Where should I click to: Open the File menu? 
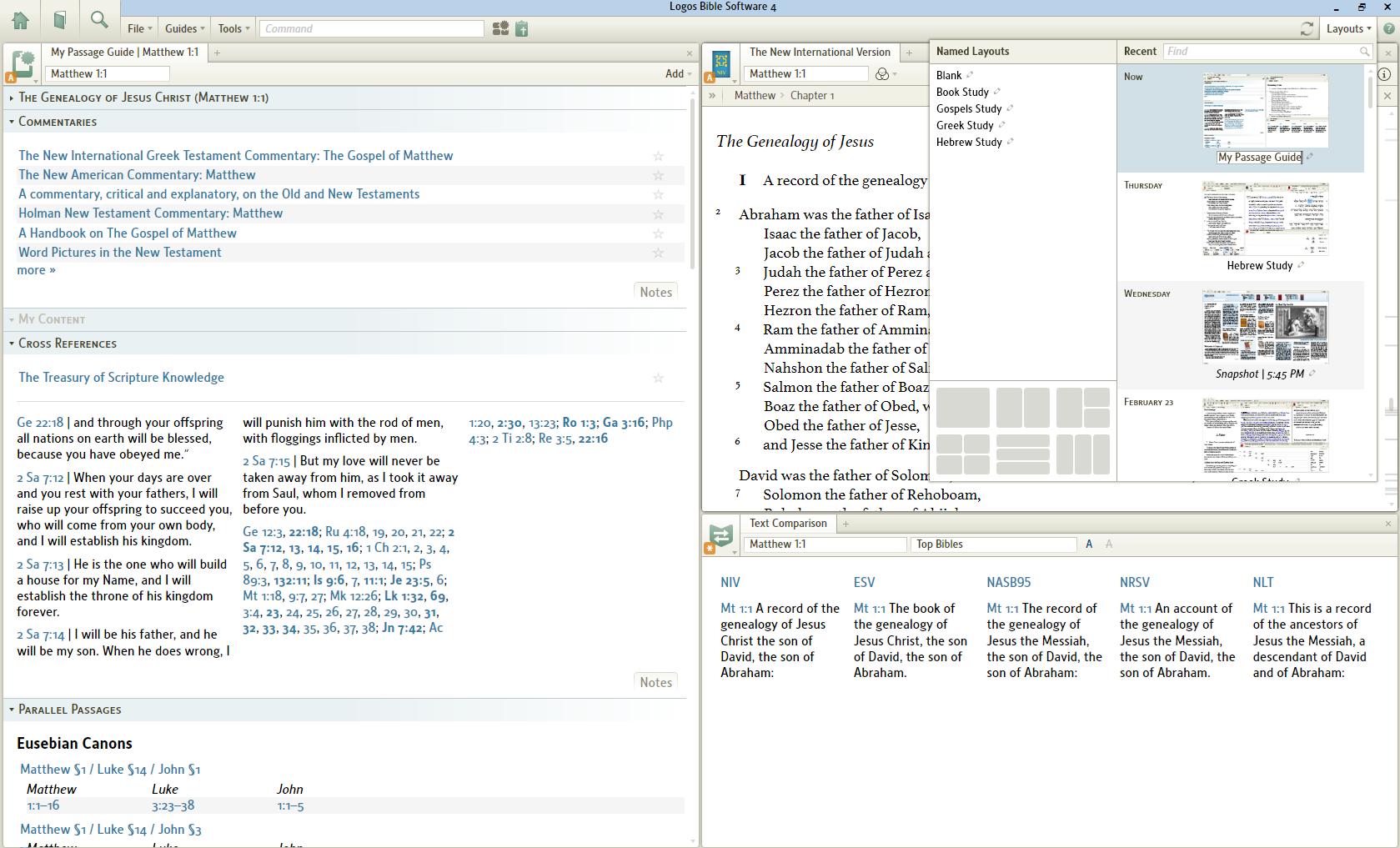[139, 28]
